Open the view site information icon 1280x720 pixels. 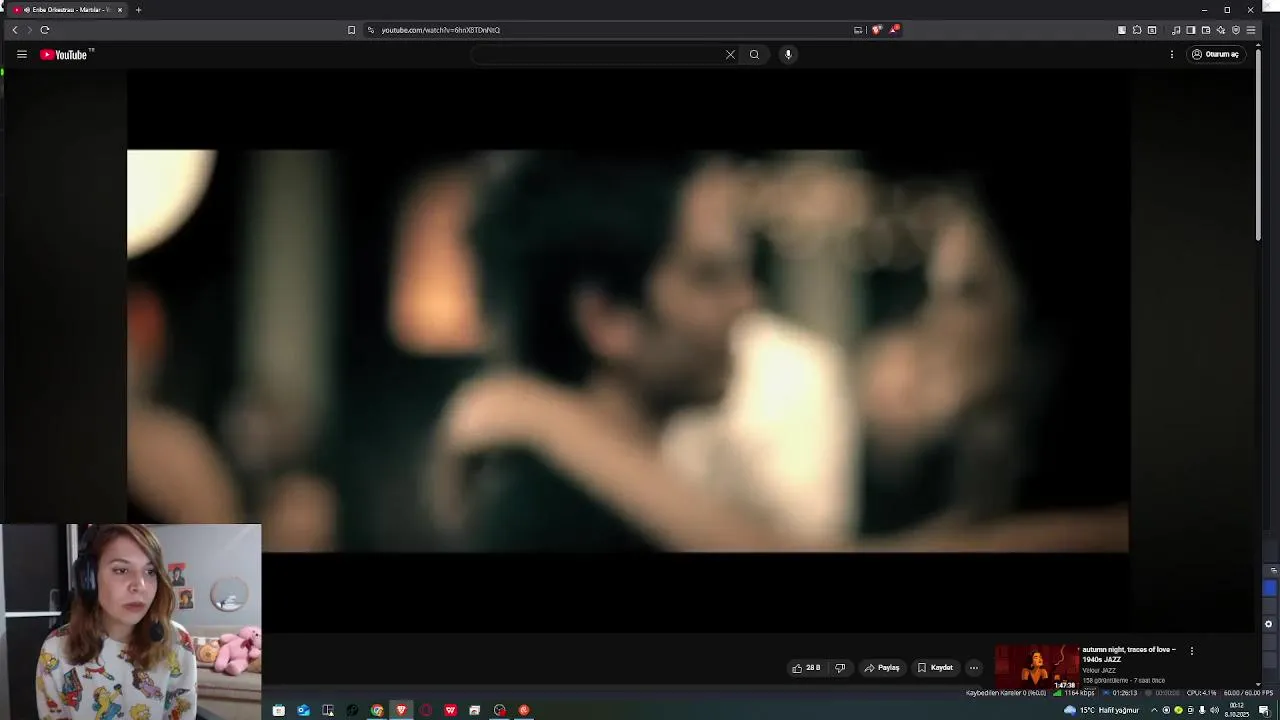pos(371,30)
